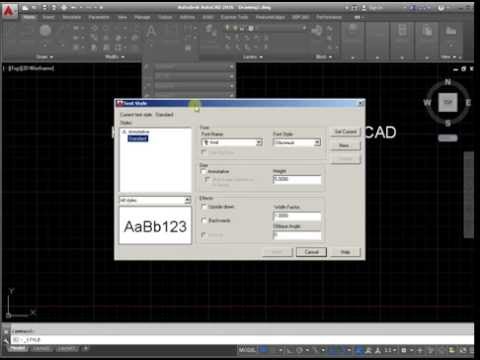Open the Layout1 tab at bottom
Viewport: 480px width, 360px height.
[42, 349]
